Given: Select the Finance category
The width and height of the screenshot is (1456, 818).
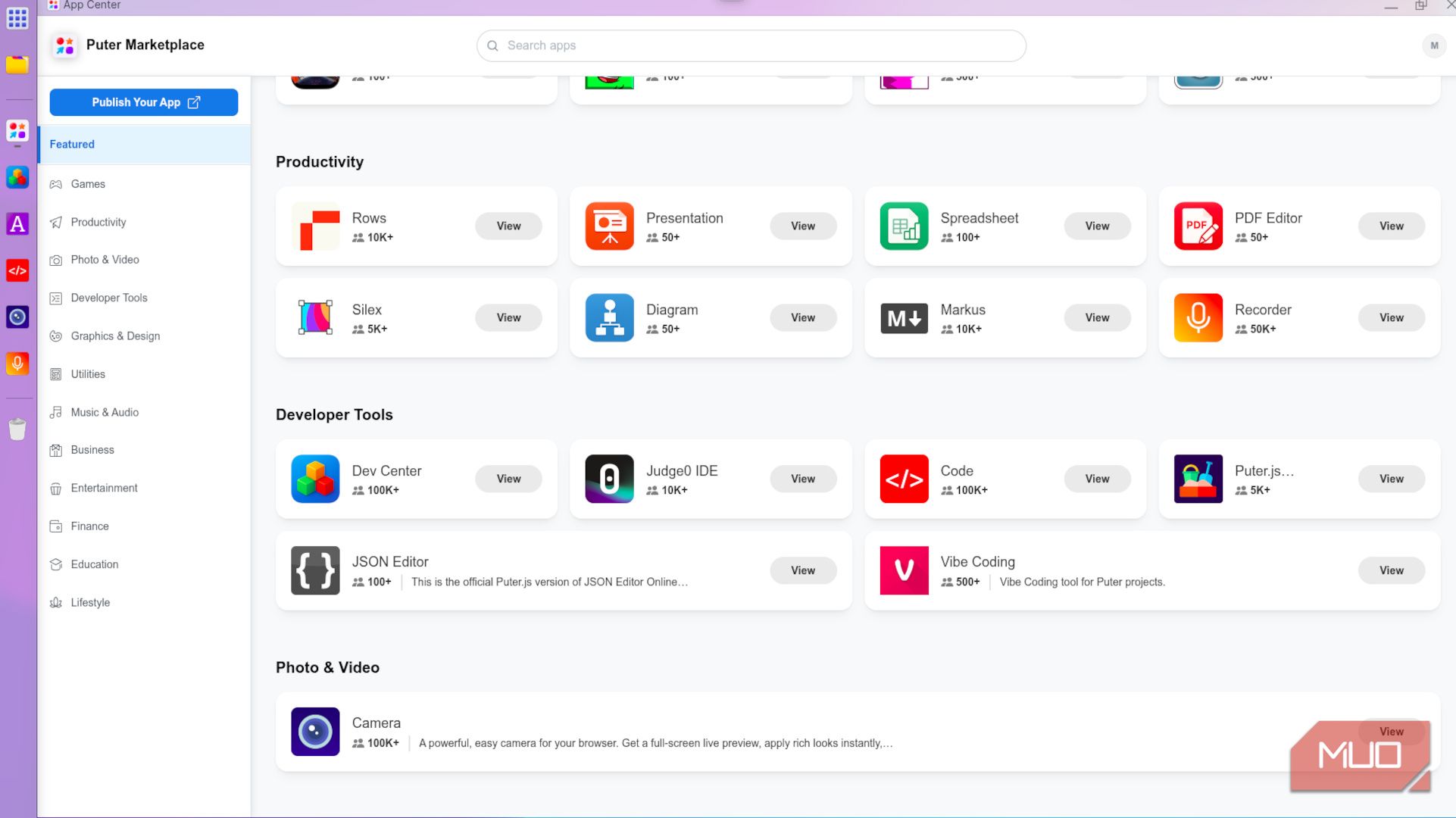Looking at the screenshot, I should point(144,526).
